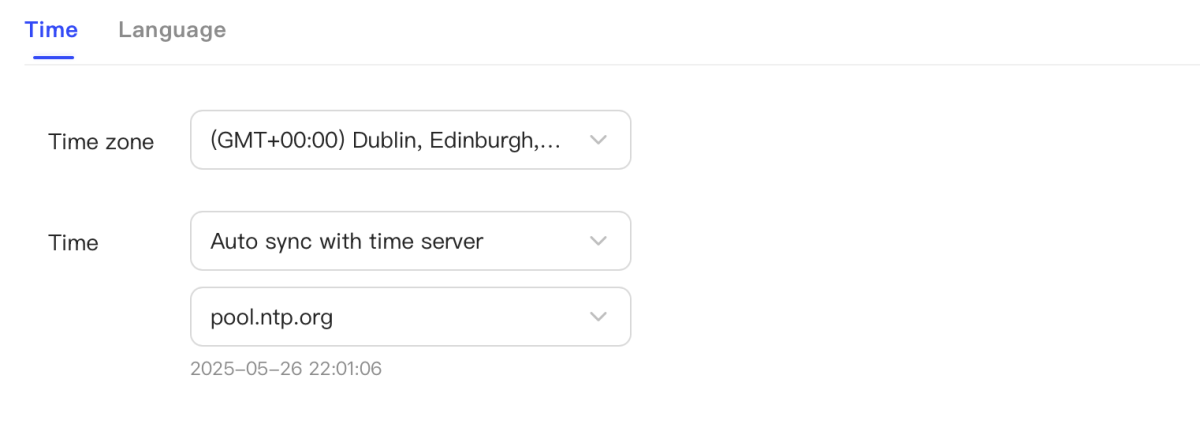
Task: Click the Time zone chevron arrow
Action: (x=598, y=140)
